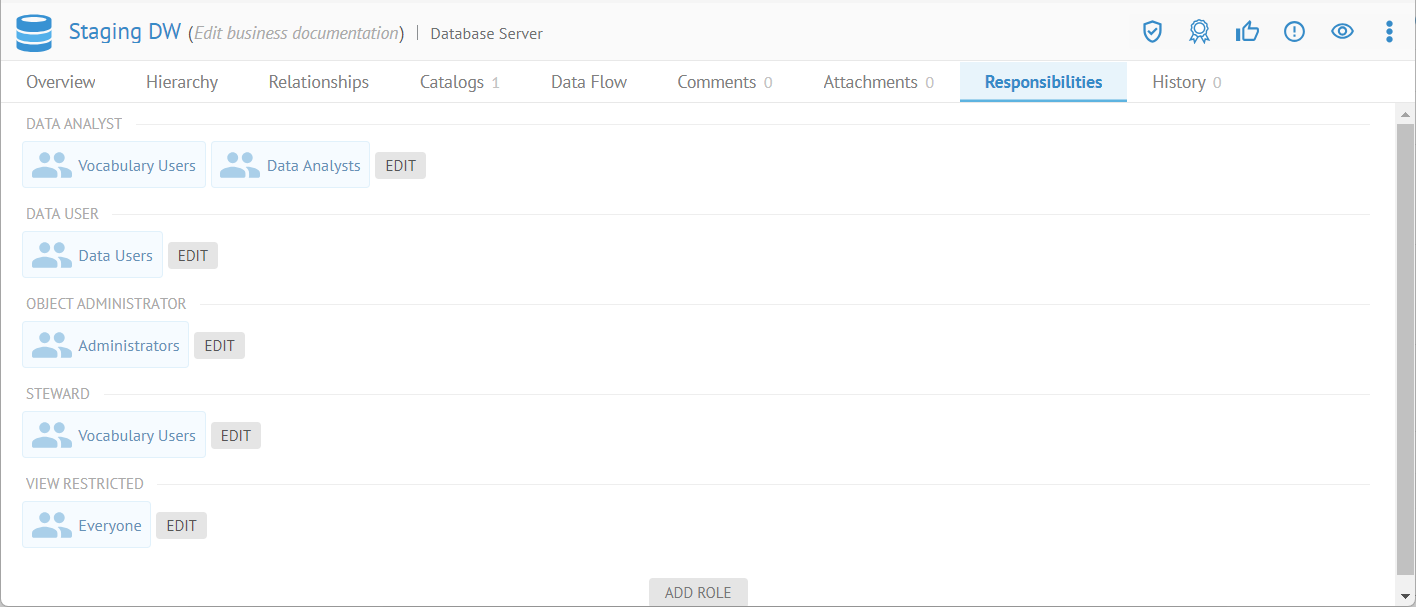Go to the History tab
The height and width of the screenshot is (607, 1416).
[1186, 82]
